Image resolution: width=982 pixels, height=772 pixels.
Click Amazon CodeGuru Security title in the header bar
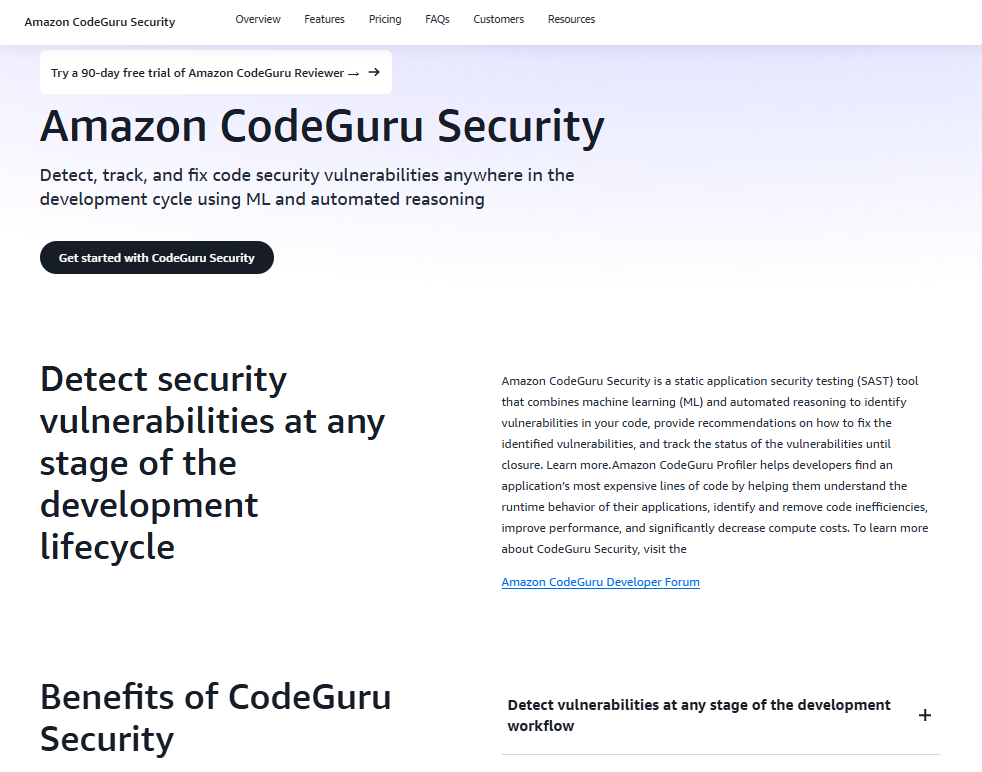(100, 22)
